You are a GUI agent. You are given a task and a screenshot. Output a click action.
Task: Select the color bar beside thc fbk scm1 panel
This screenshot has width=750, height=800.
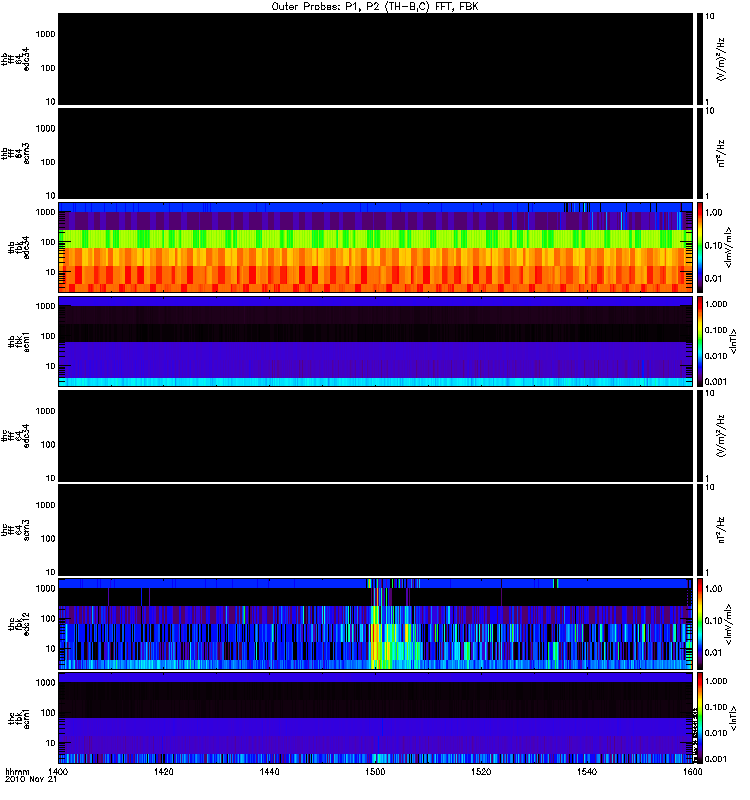tap(700, 717)
